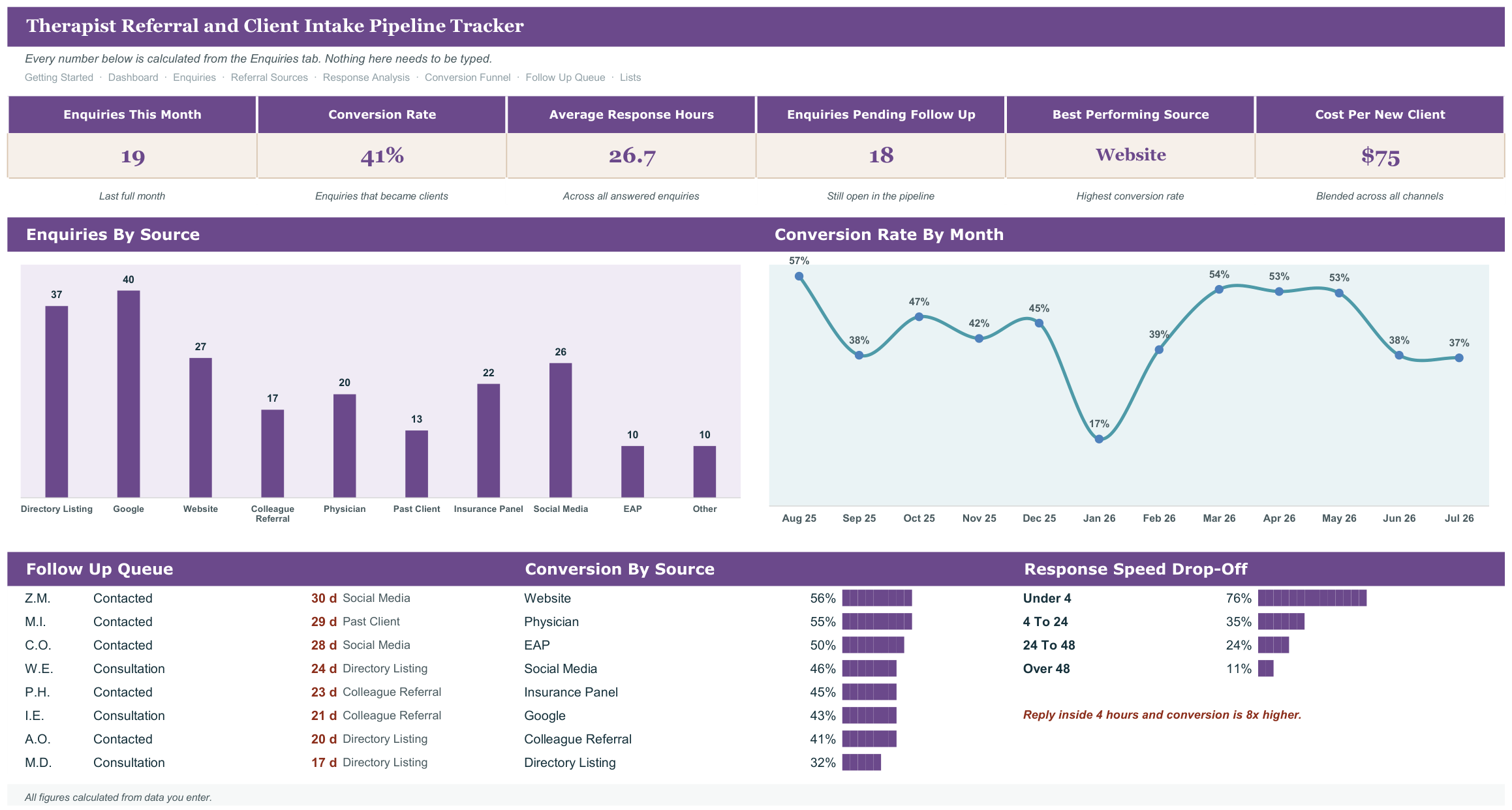Open the Referral Sources link
1512x810 pixels.
269,78
